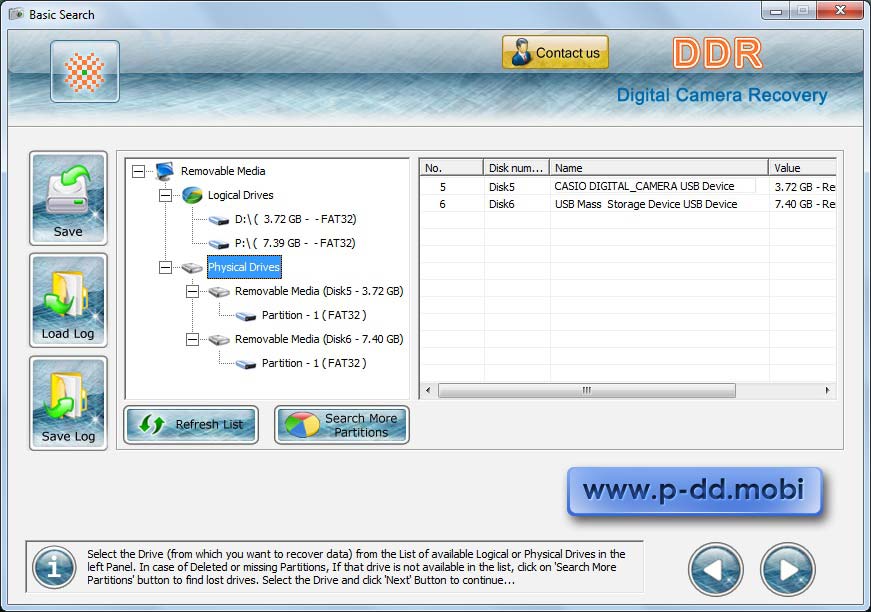The height and width of the screenshot is (612, 871).
Task: Sort by Disk num... column header
Action: pyautogui.click(x=516, y=168)
